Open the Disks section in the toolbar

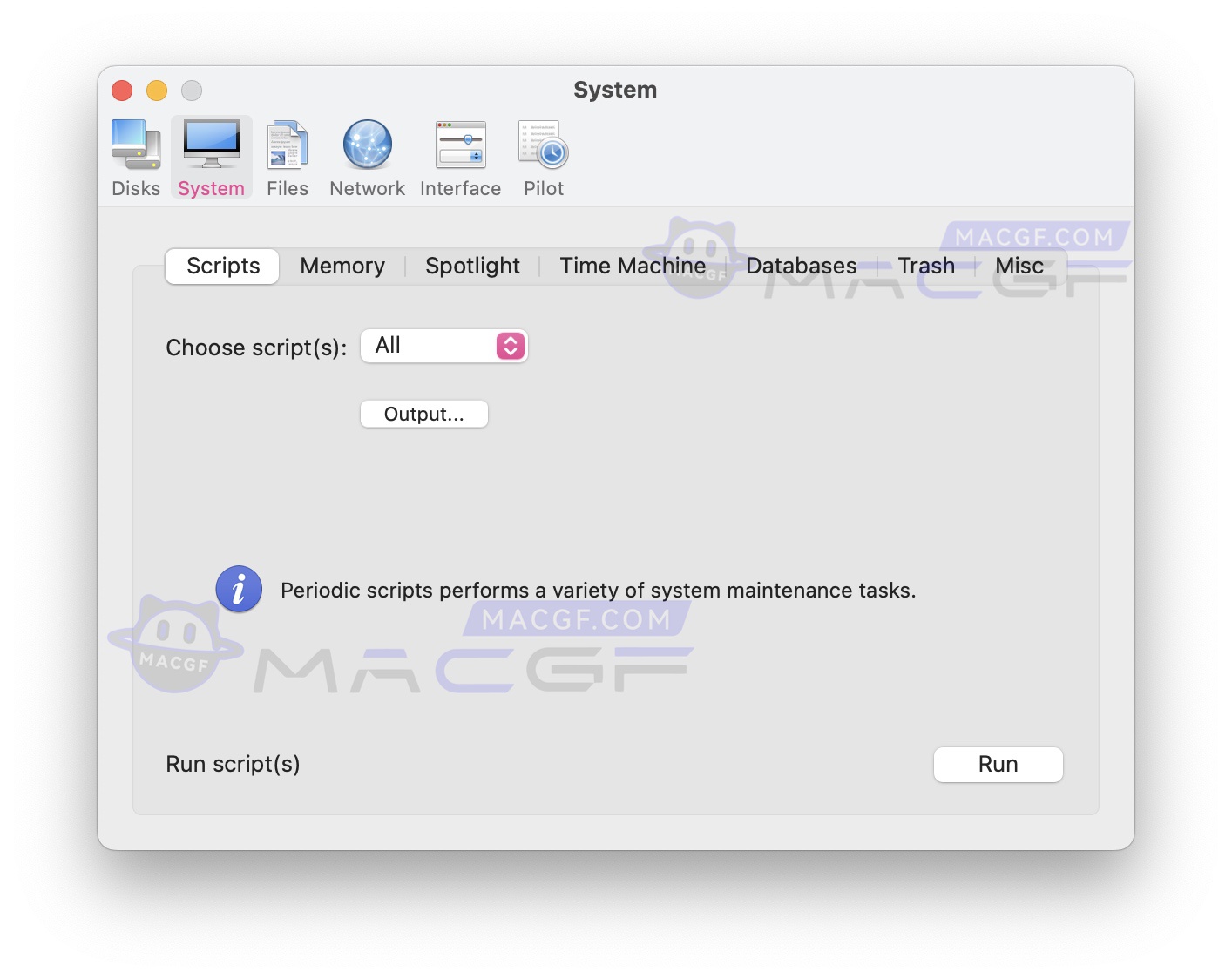coord(135,157)
